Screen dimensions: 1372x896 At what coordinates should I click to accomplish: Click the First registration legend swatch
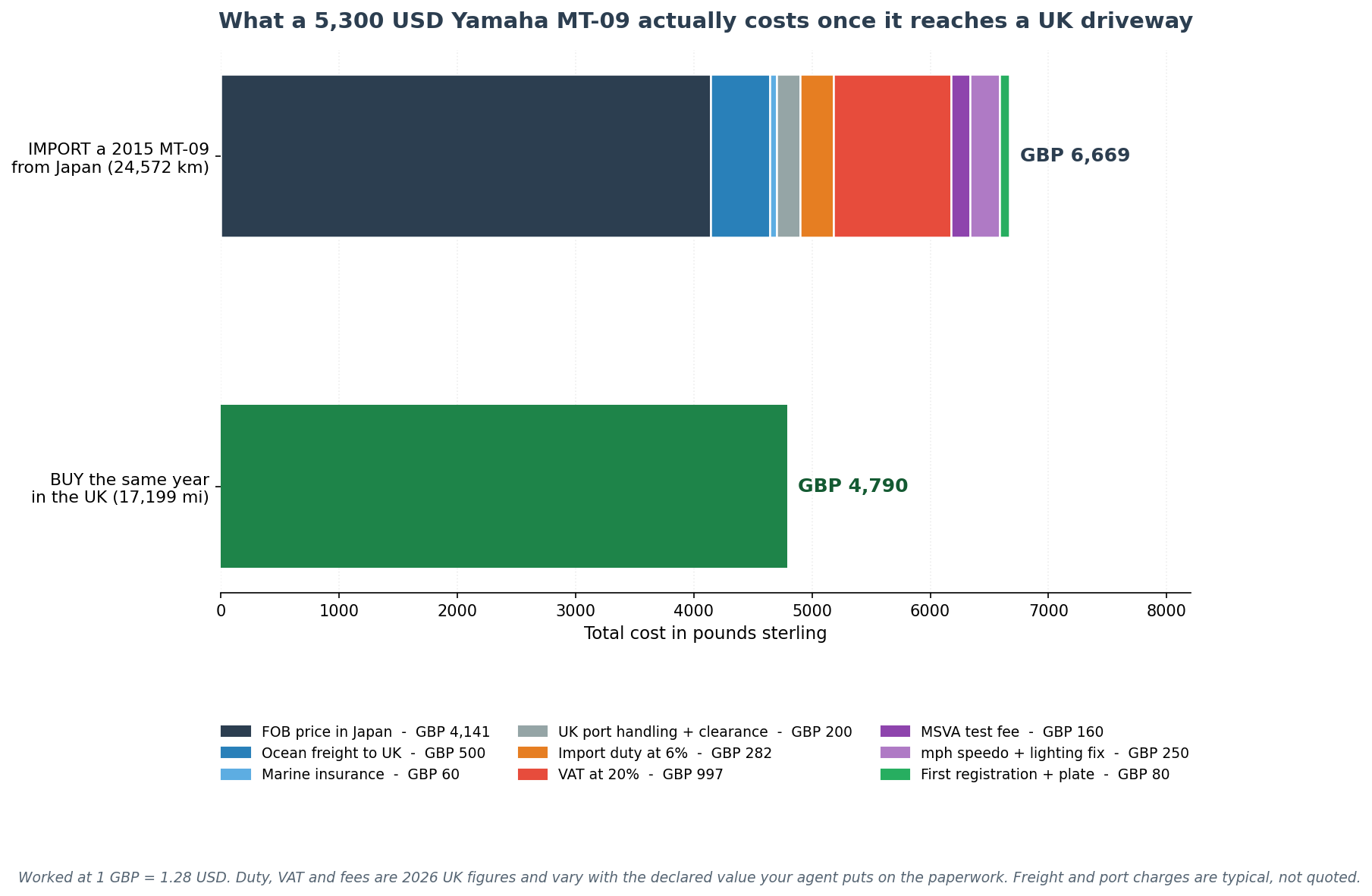click(x=895, y=774)
